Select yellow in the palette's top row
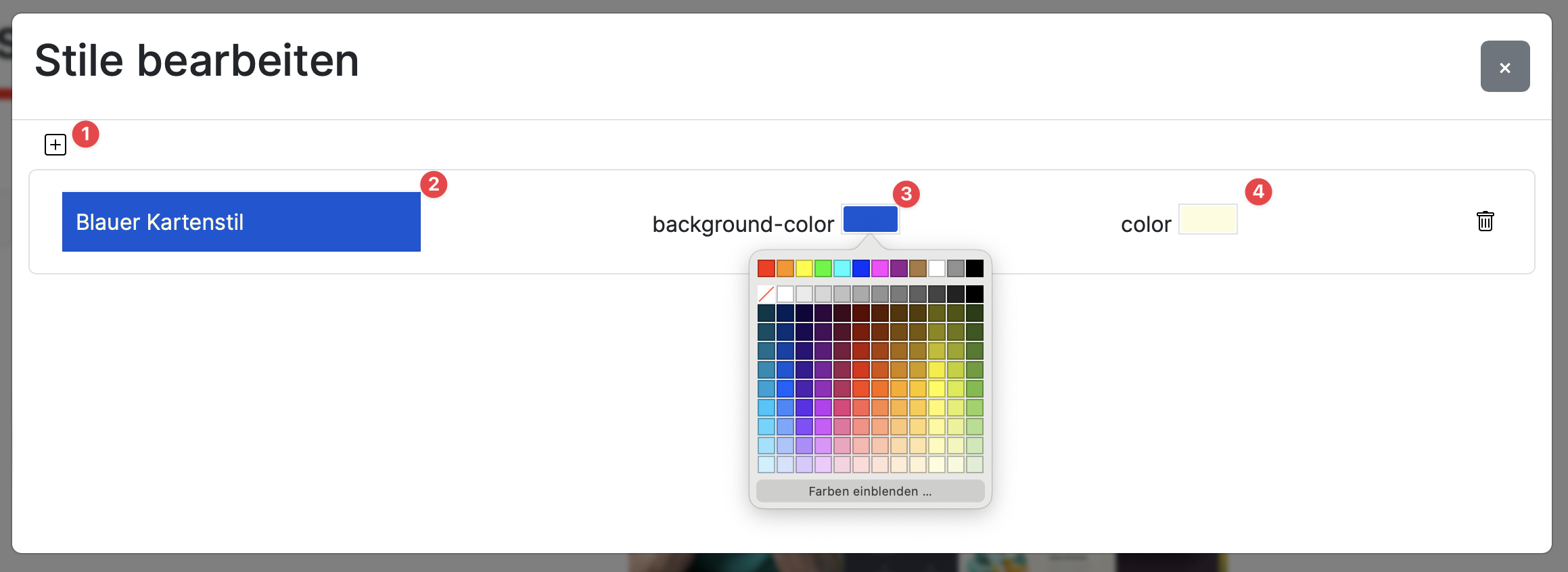The image size is (1568, 572). coord(804,269)
